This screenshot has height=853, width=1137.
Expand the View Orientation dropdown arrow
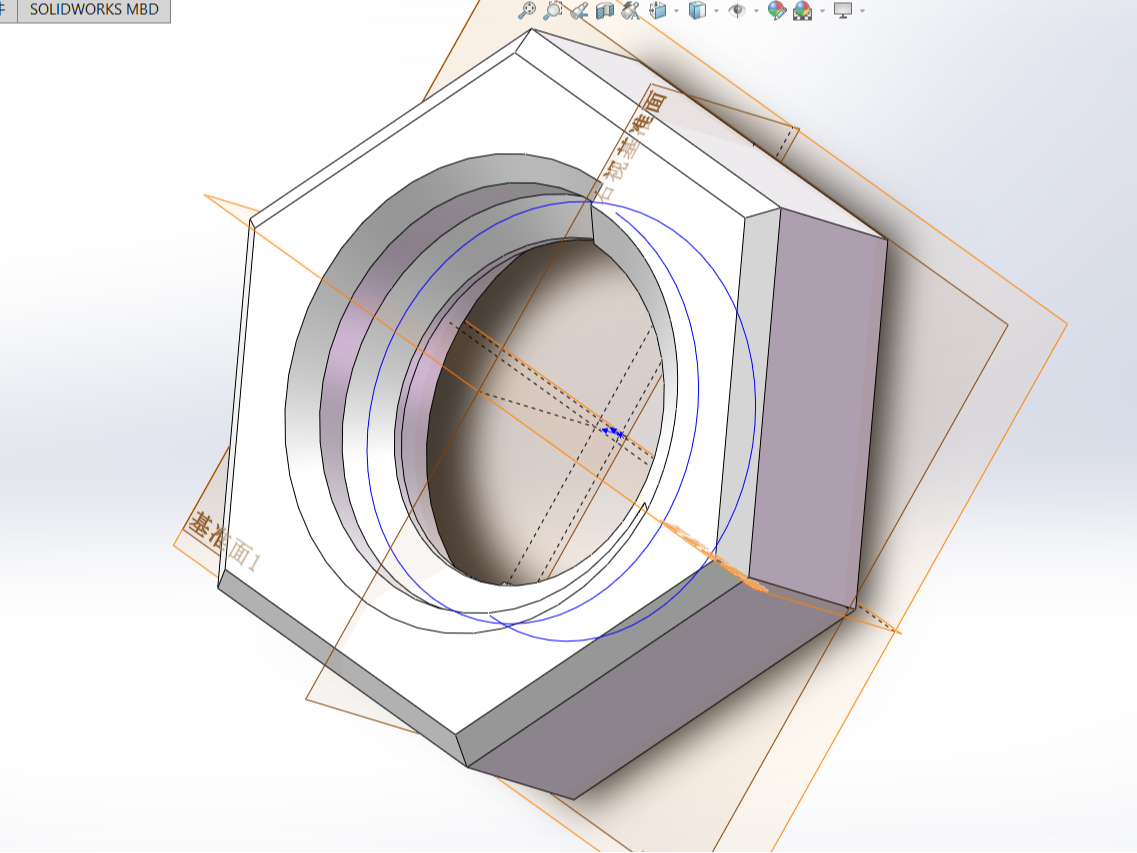(x=677, y=11)
